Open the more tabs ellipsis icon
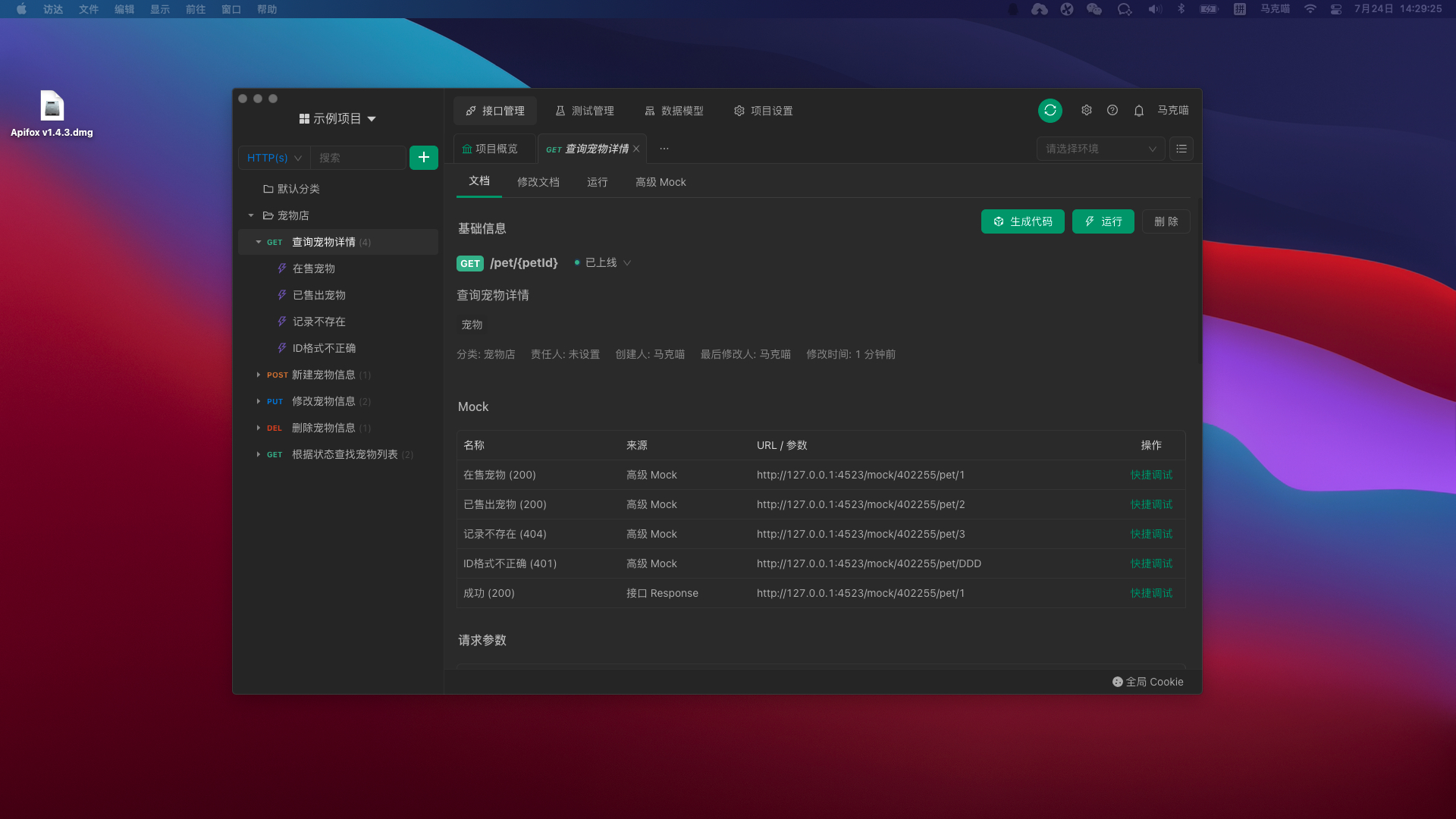The image size is (1456, 819). [664, 149]
